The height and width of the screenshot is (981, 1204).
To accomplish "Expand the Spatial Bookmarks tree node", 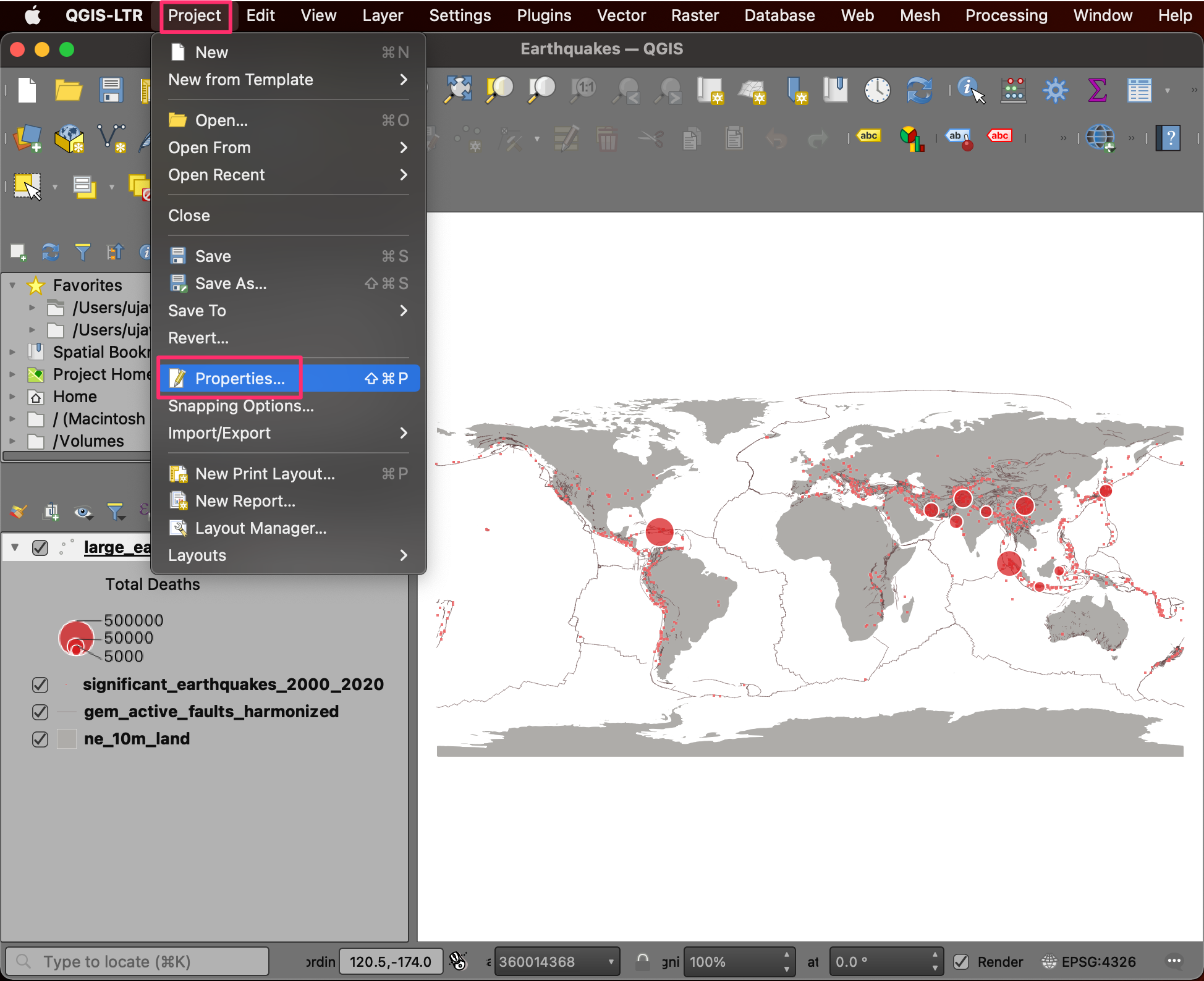I will [12, 352].
